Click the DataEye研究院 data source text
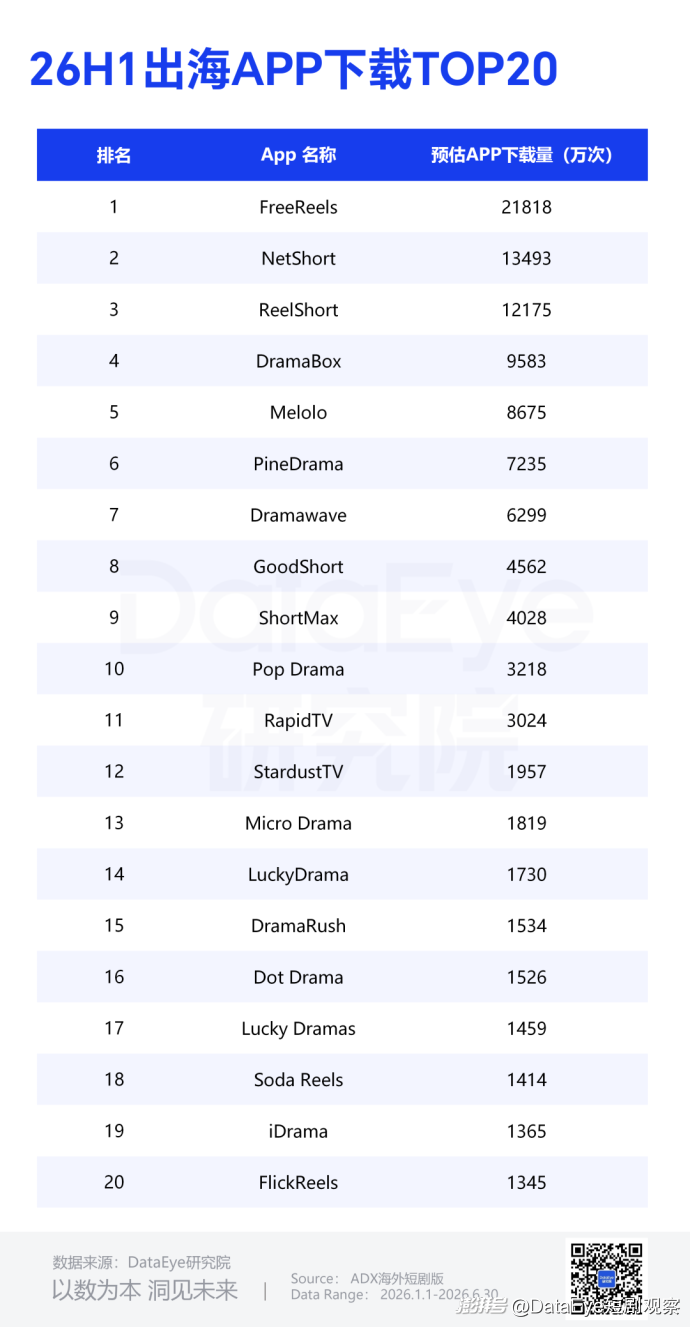 (x=179, y=1262)
